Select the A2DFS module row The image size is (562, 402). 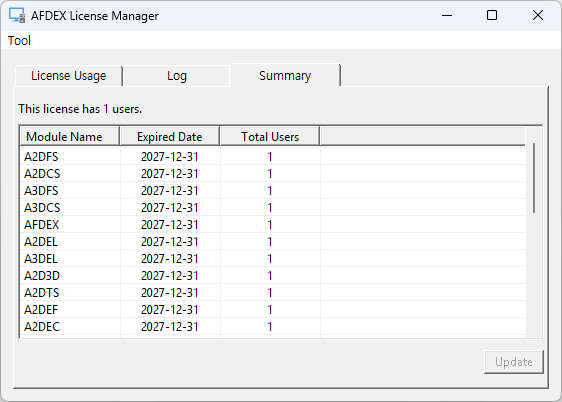[272, 157]
